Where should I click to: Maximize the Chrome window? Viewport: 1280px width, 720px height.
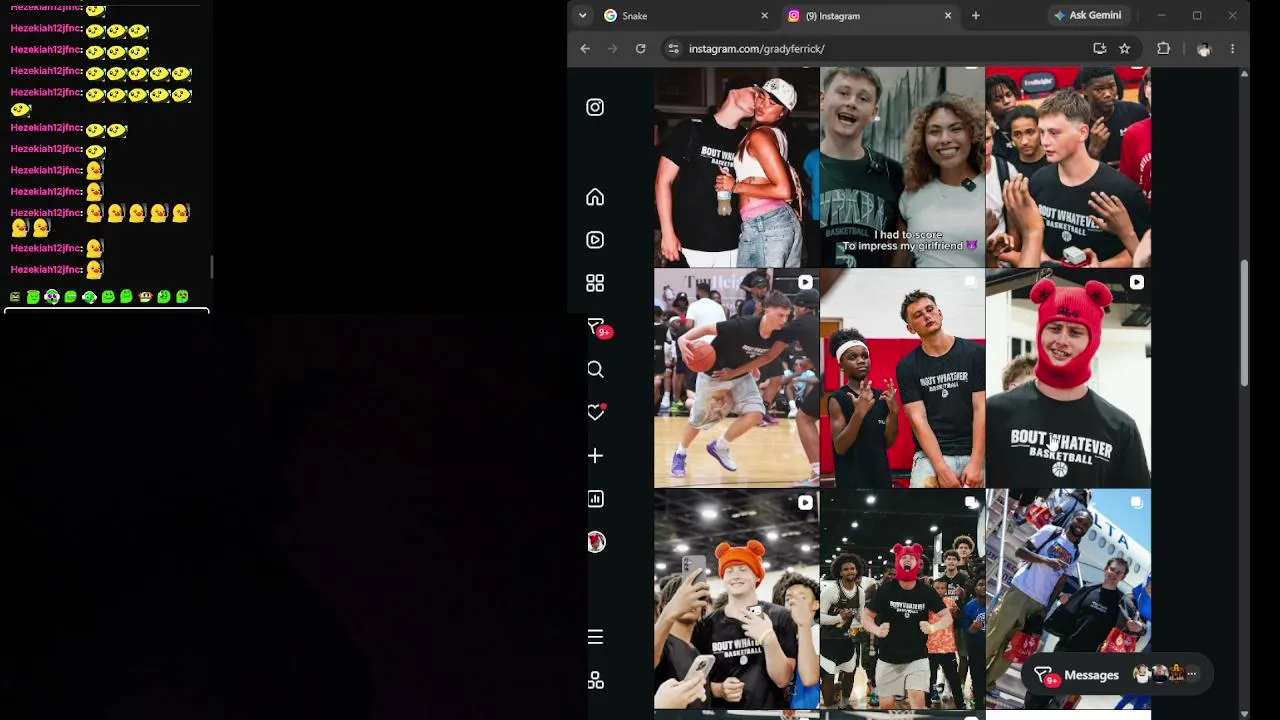click(1197, 15)
